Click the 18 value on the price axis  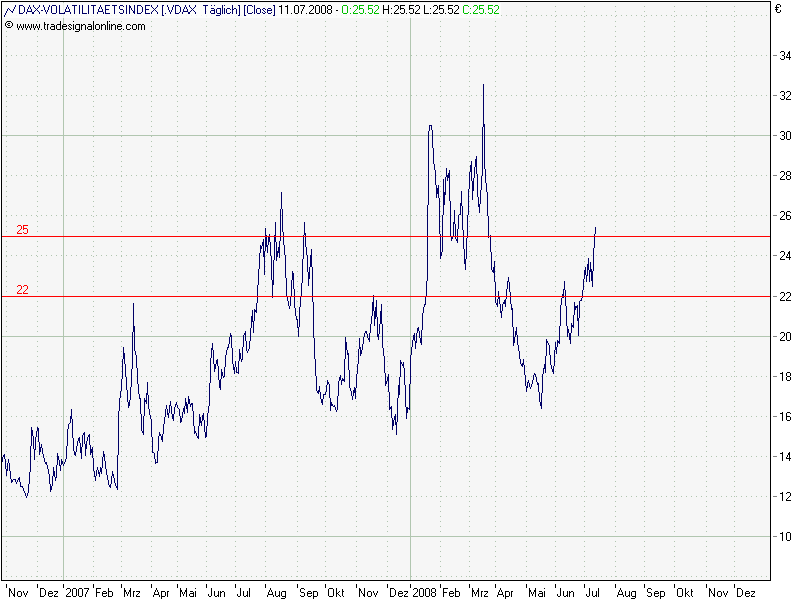point(785,377)
